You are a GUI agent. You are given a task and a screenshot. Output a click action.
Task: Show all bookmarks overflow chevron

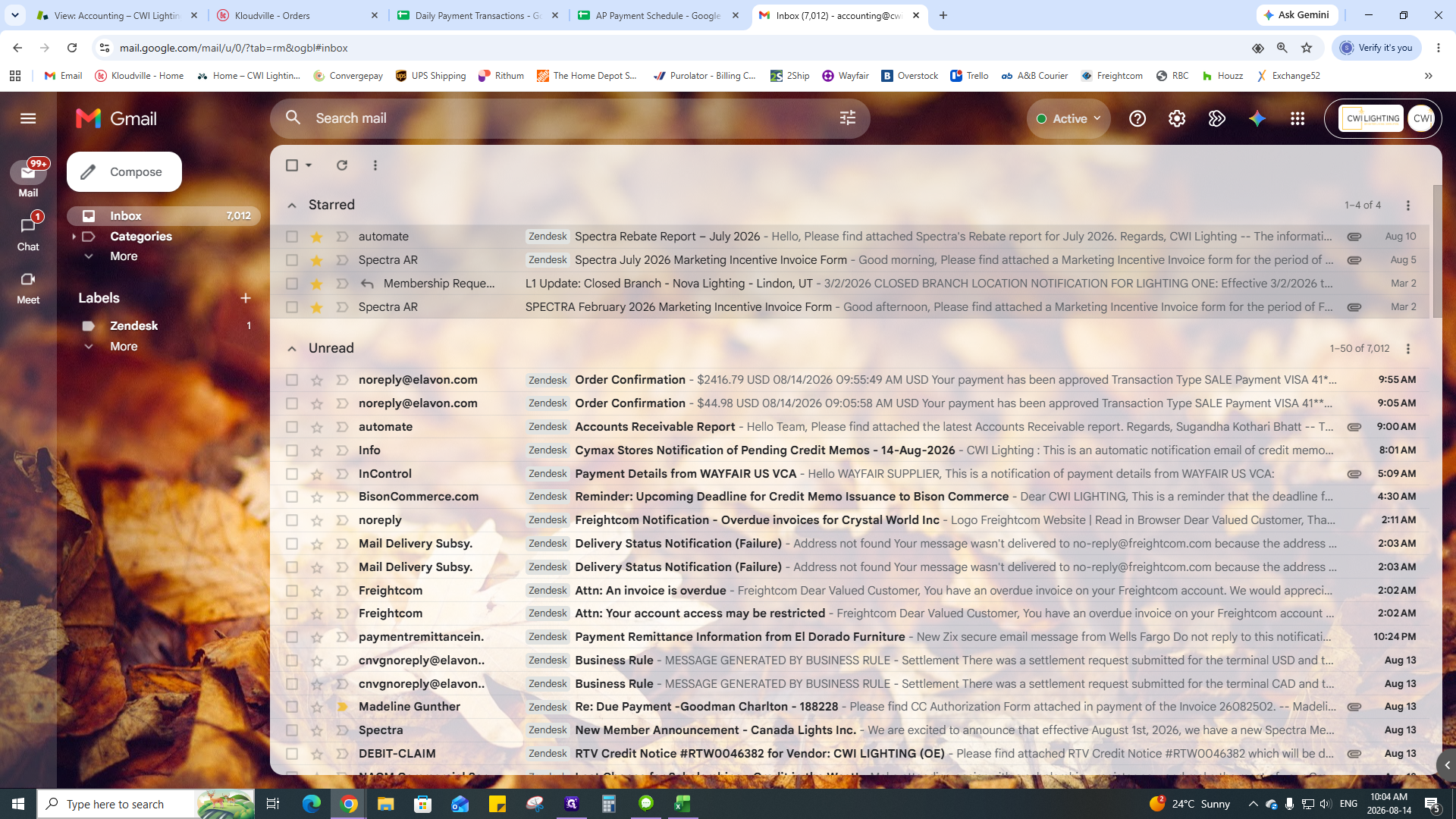[x=1429, y=76]
